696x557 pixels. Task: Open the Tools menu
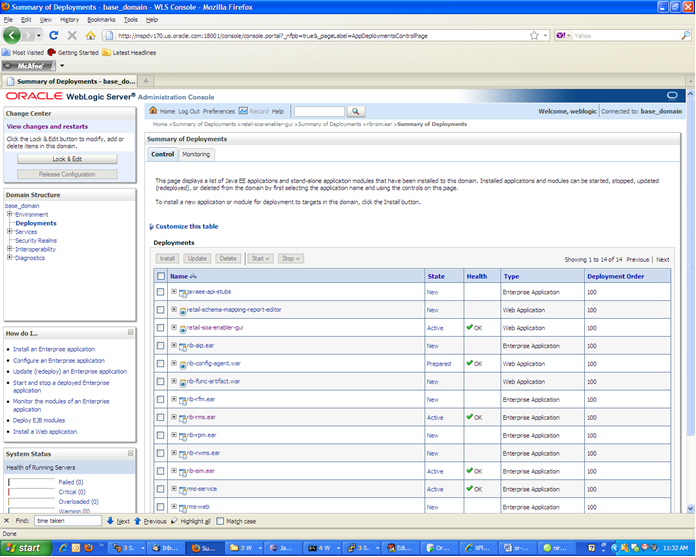(130, 20)
